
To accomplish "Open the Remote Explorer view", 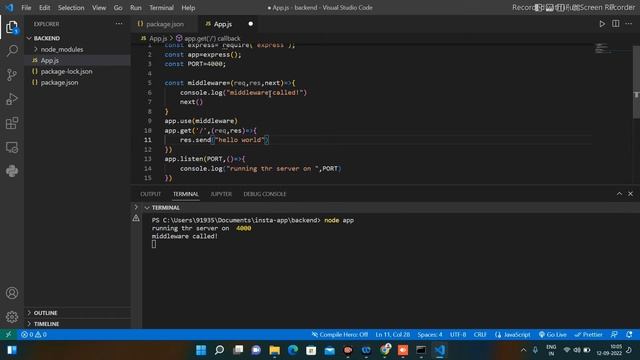I will tap(12, 147).
